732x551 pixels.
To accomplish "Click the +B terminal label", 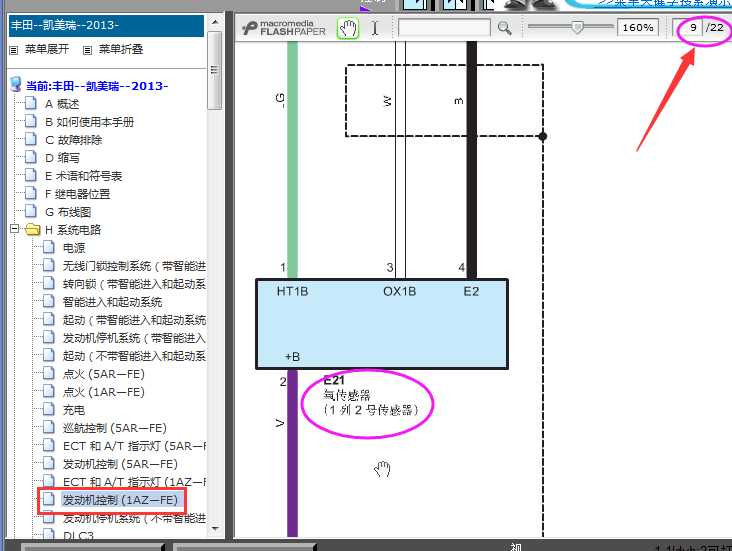I will pos(292,357).
